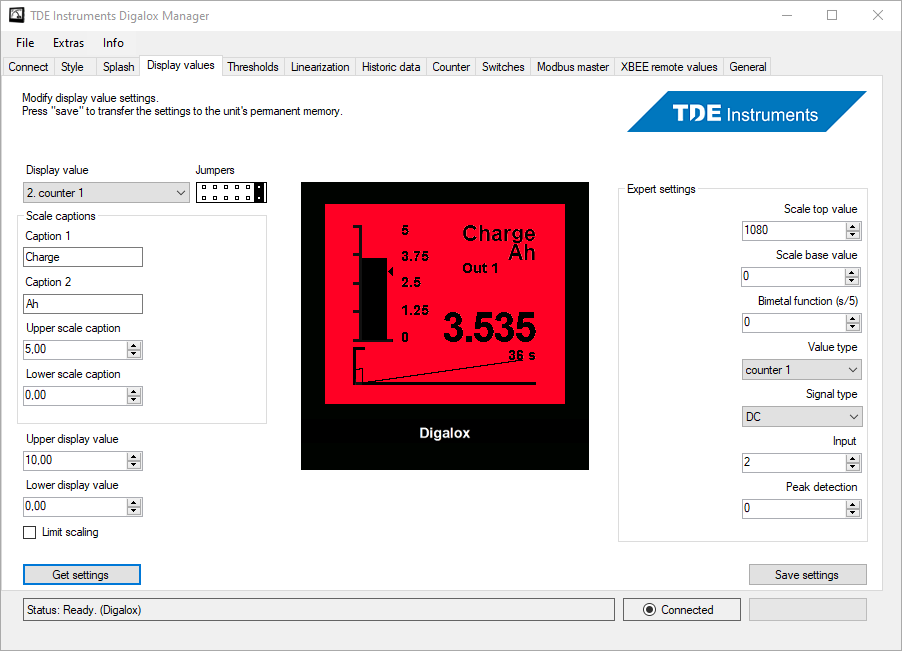Open the Linearization tab
The height and width of the screenshot is (651, 902).
(320, 67)
